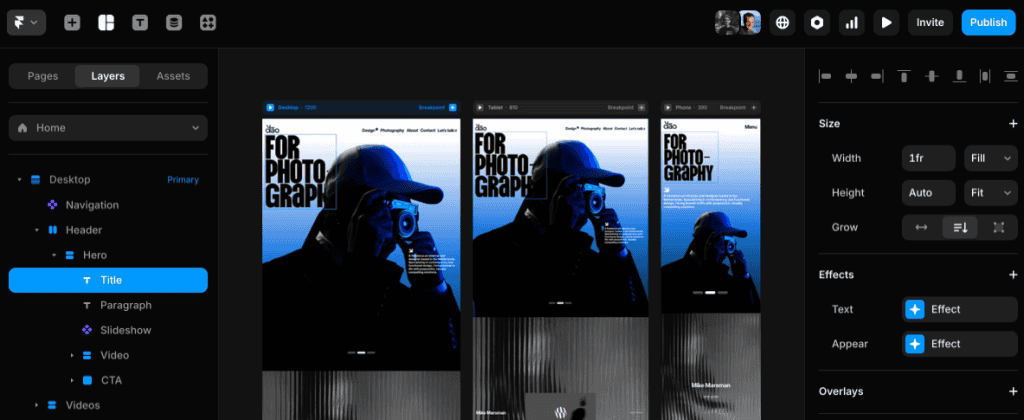Align bottom edges icon

[x=959, y=76]
